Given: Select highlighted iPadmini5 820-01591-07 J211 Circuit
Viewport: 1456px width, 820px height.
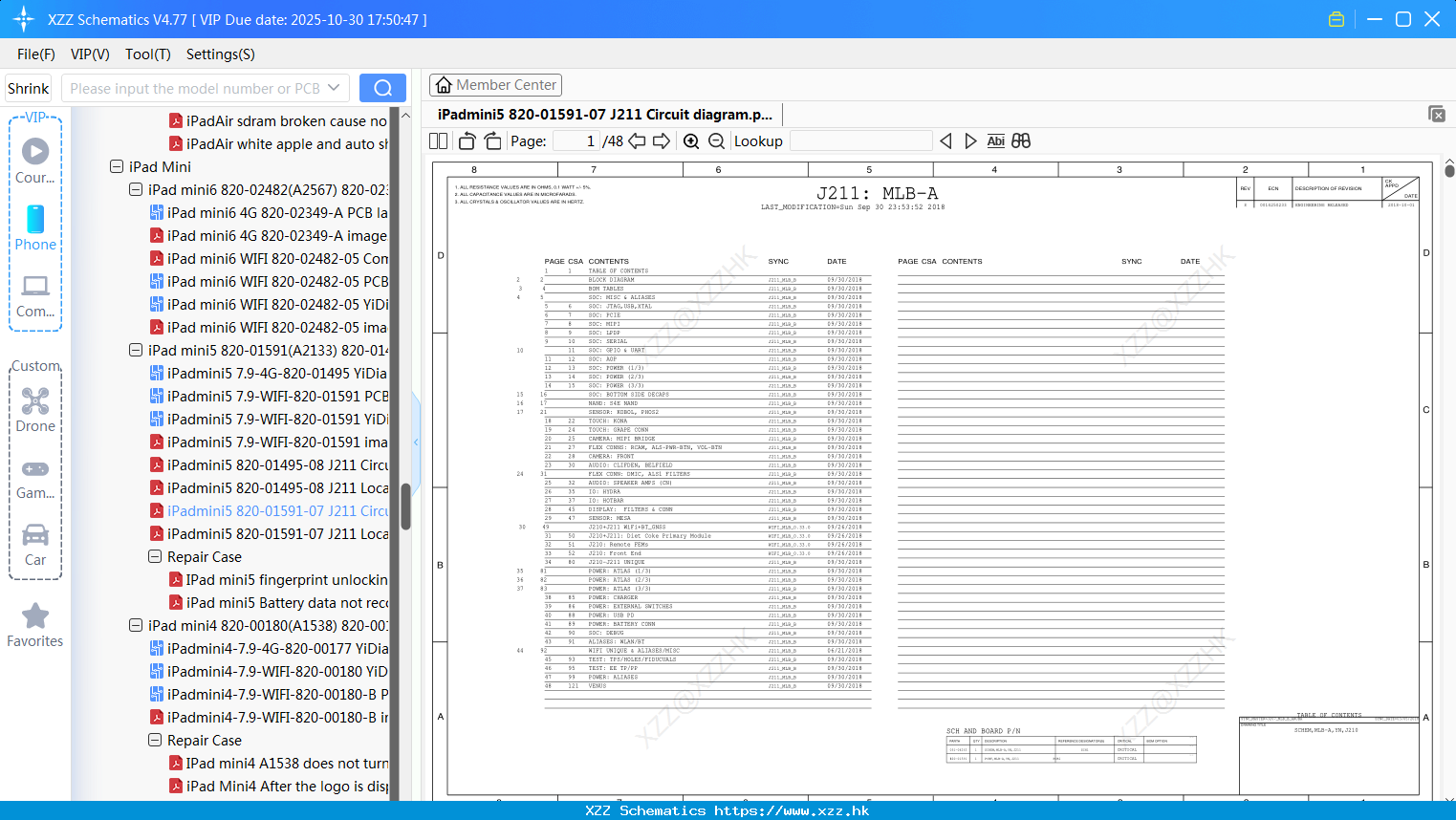Looking at the screenshot, I should pos(269,510).
